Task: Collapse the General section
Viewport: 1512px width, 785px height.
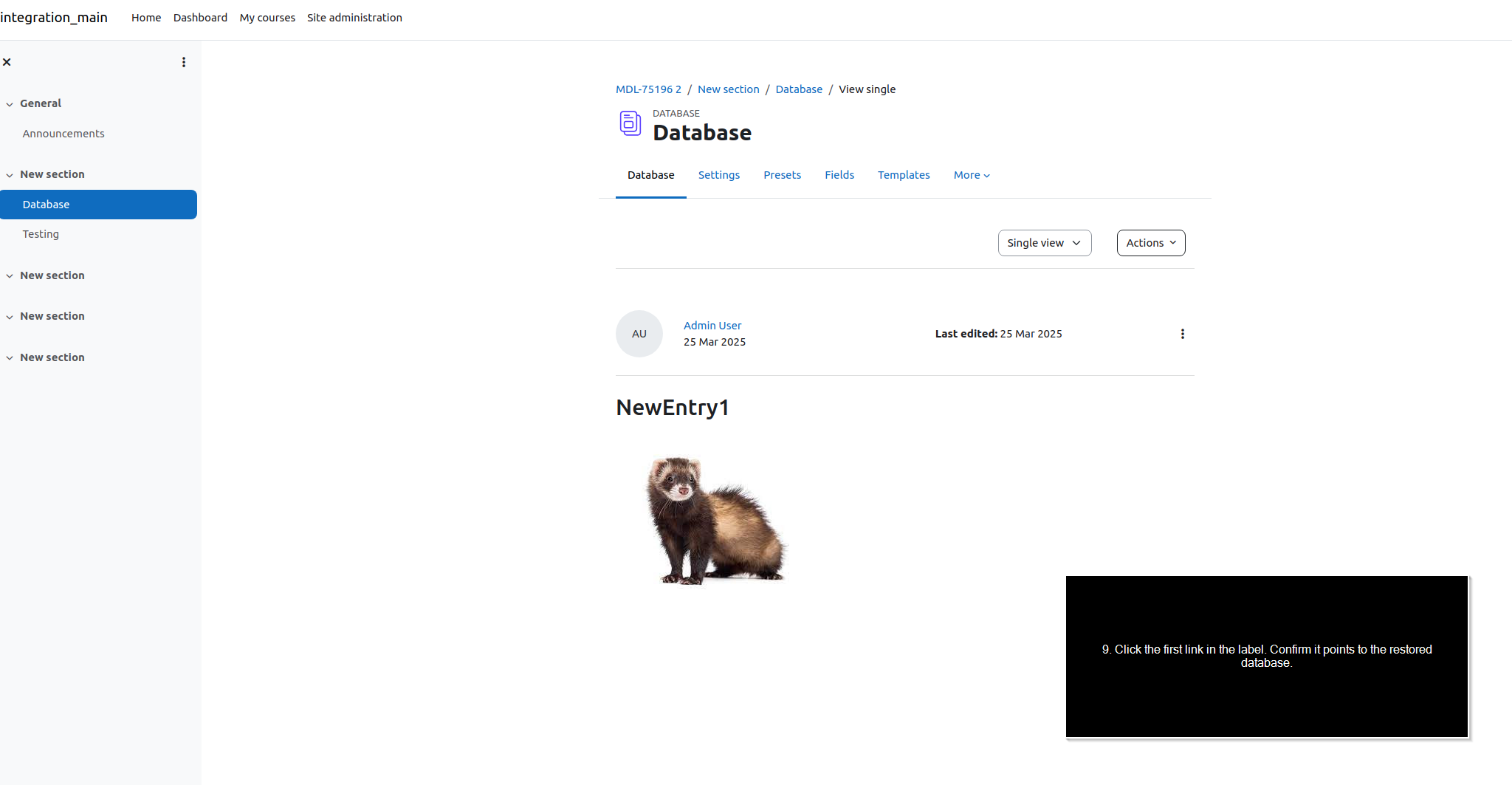Action: coord(10,104)
